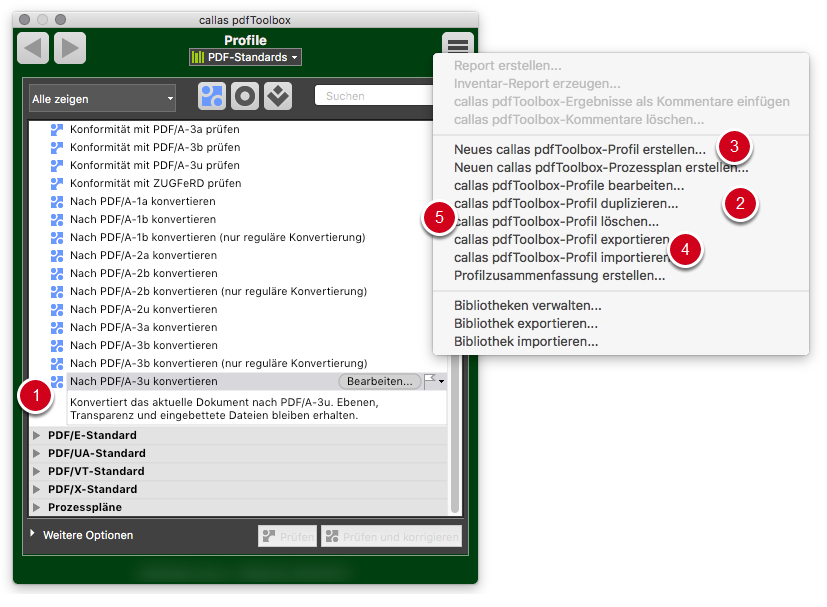This screenshot has height=607, width=827.
Task: Go forward with the right arrow button
Action: point(70,48)
